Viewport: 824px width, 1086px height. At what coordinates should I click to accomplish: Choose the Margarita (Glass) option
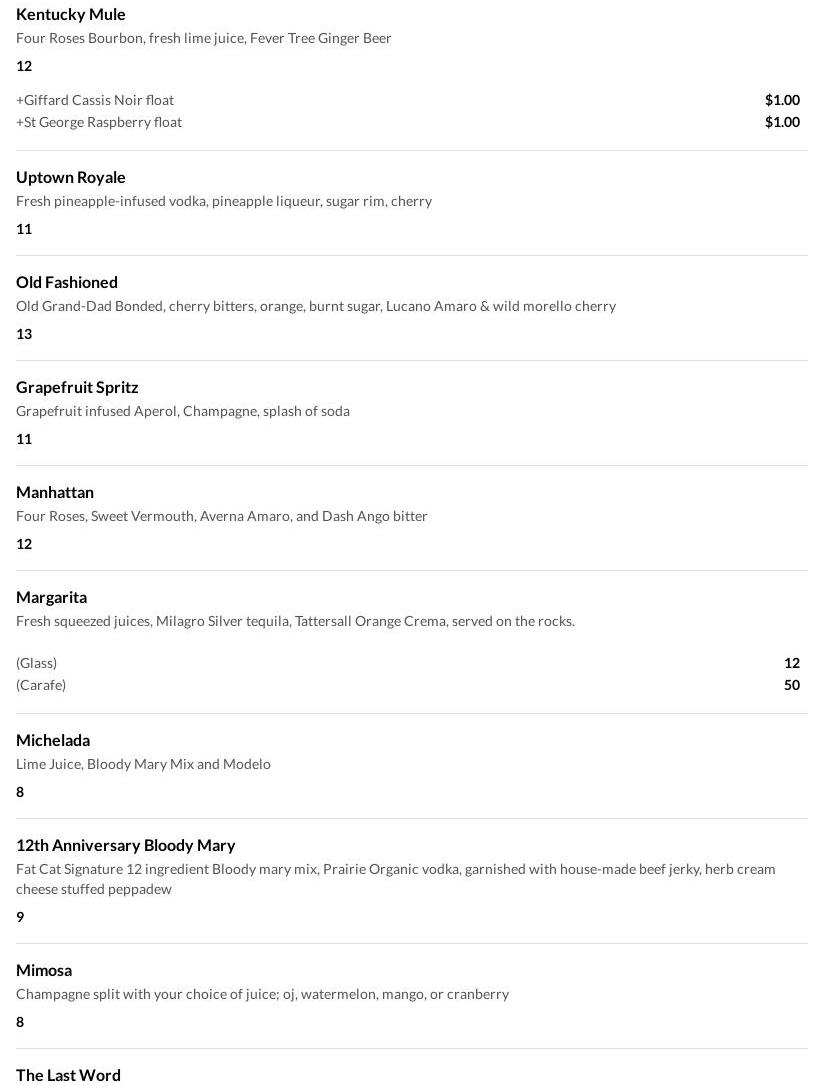[37, 663]
